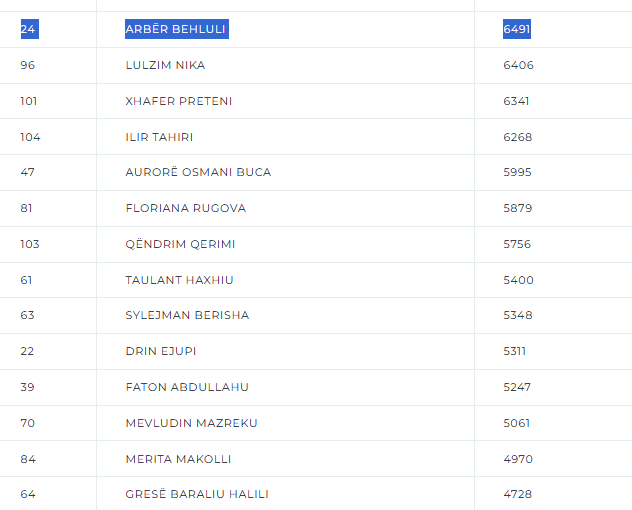
Task: Click the name TAULANT HAXHIU
Action: tap(179, 280)
